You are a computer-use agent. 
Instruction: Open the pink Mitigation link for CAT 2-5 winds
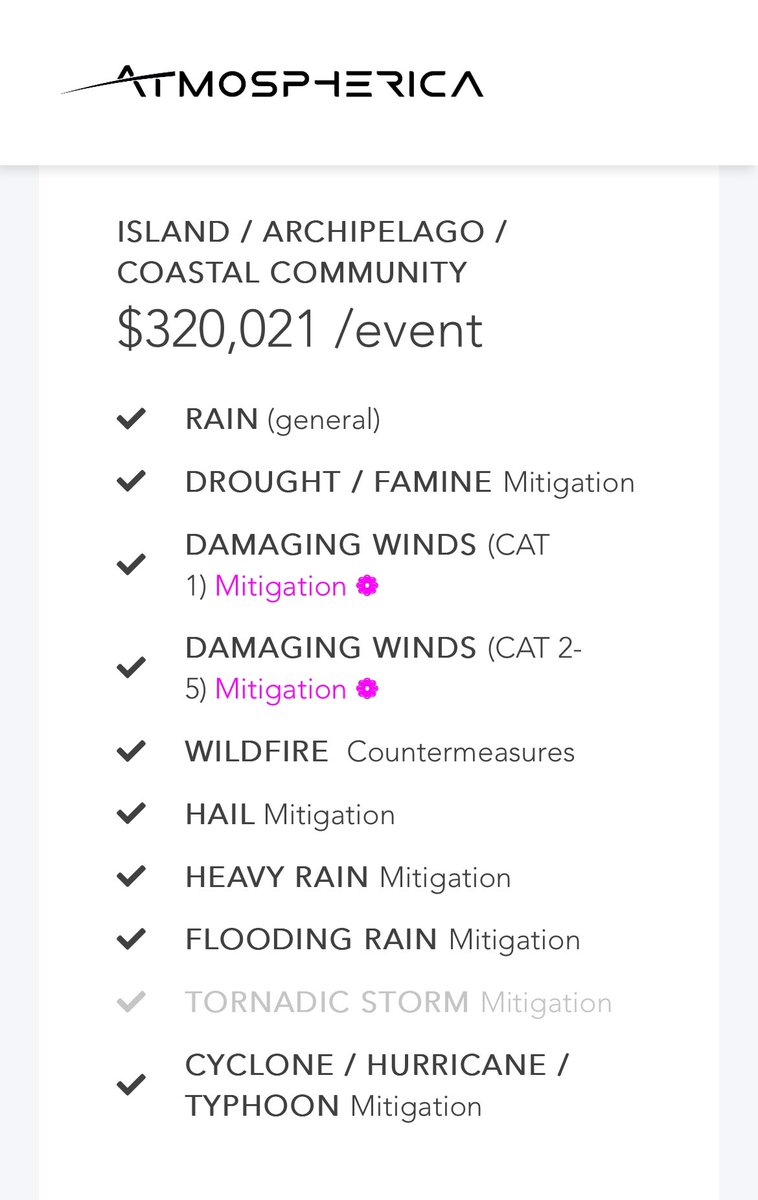pos(280,690)
